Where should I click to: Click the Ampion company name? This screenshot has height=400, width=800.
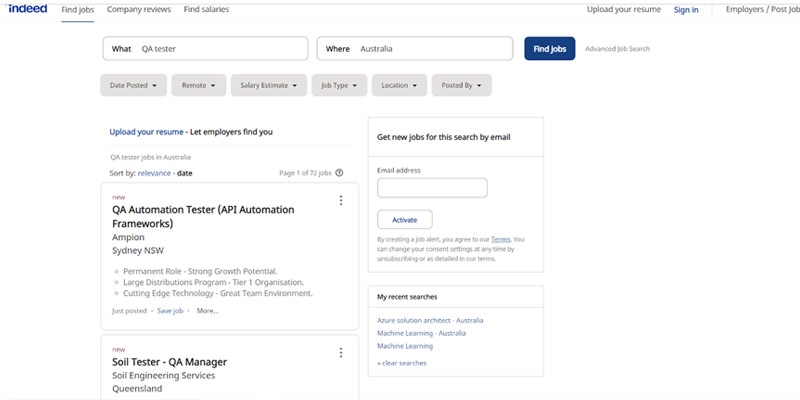pyautogui.click(x=128, y=237)
